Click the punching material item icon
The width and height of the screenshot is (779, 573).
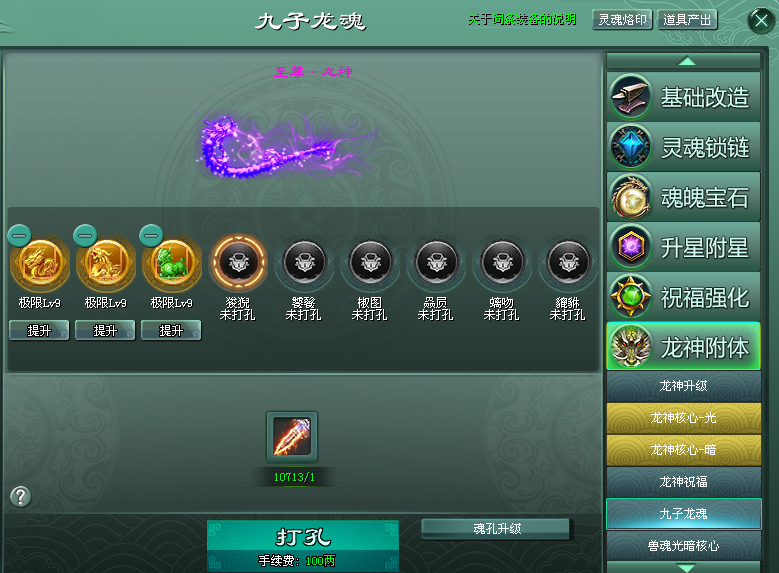click(x=292, y=437)
